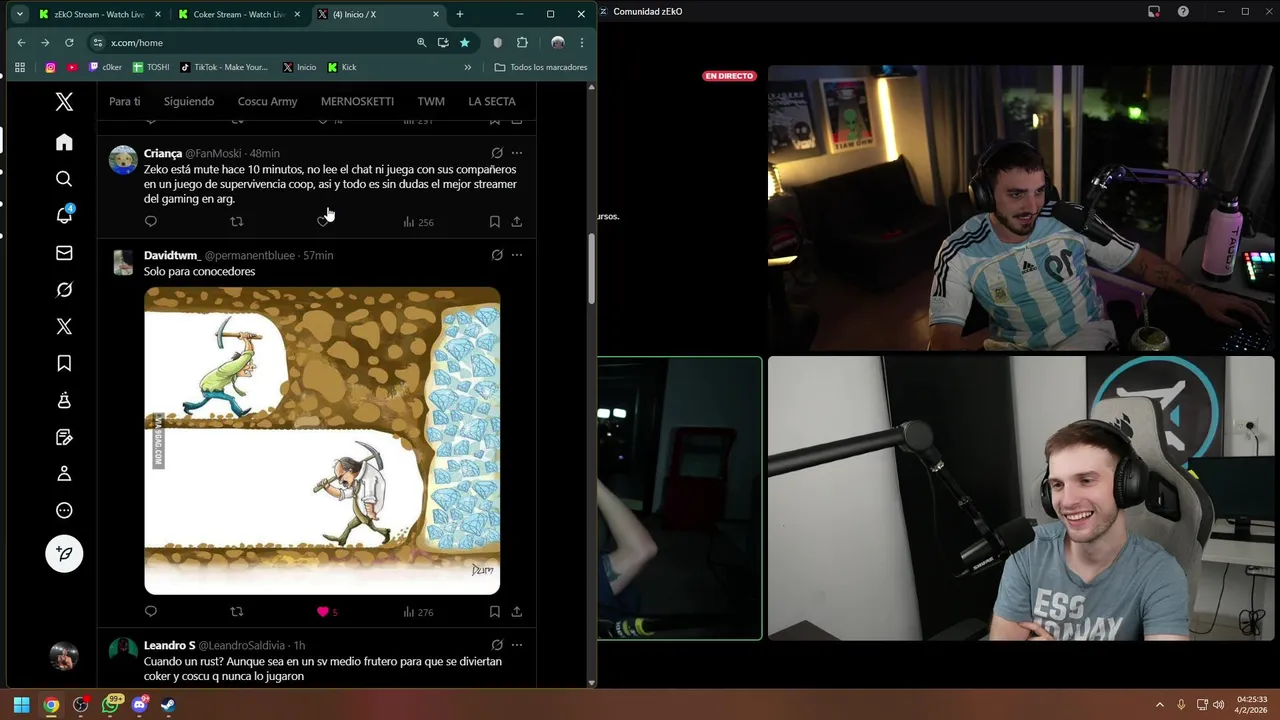Open Chrome extensions puzzle icon
This screenshot has height=720, width=1280.
[x=522, y=42]
